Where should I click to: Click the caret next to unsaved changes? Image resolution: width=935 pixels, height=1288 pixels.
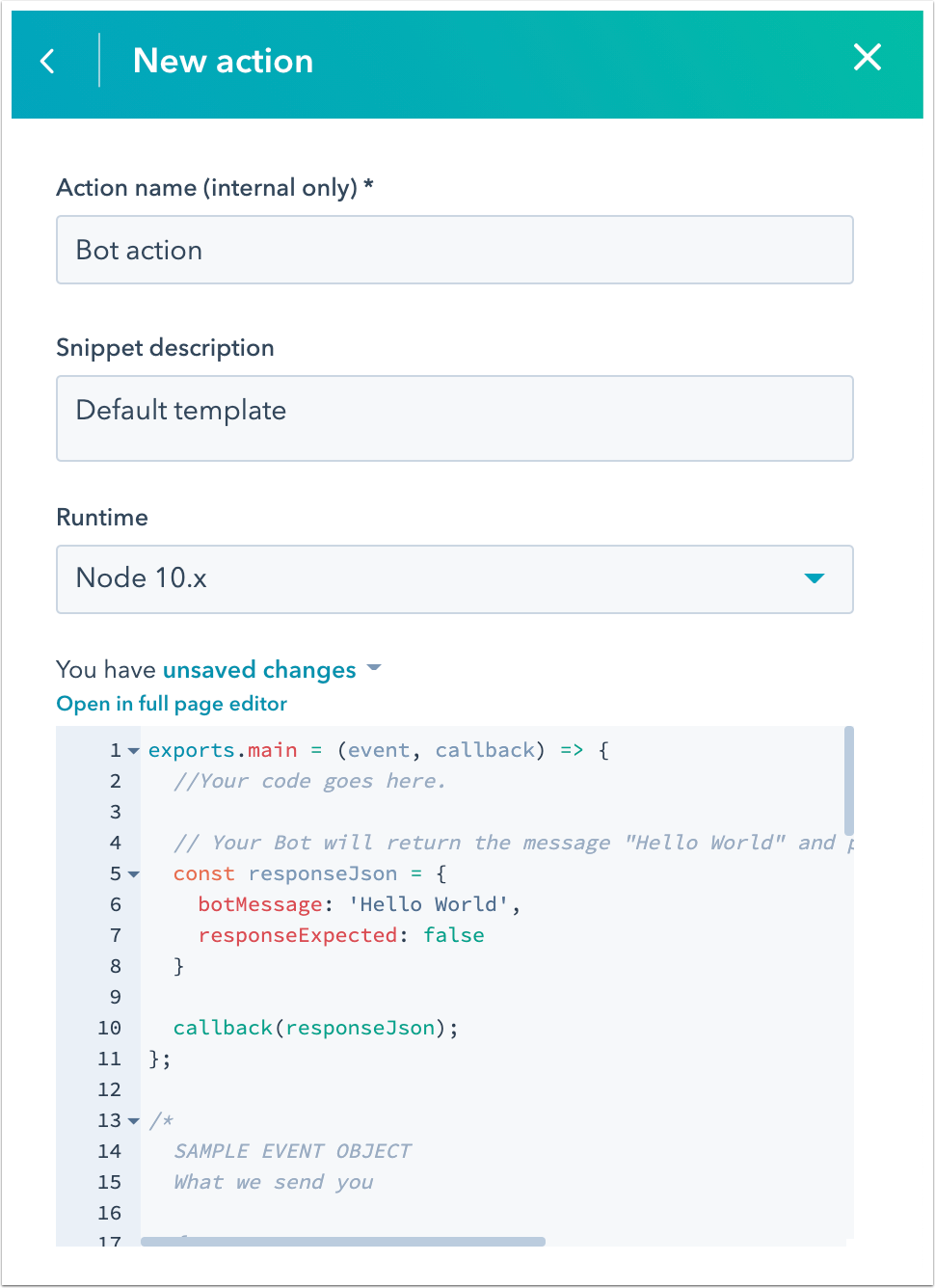pos(374,668)
